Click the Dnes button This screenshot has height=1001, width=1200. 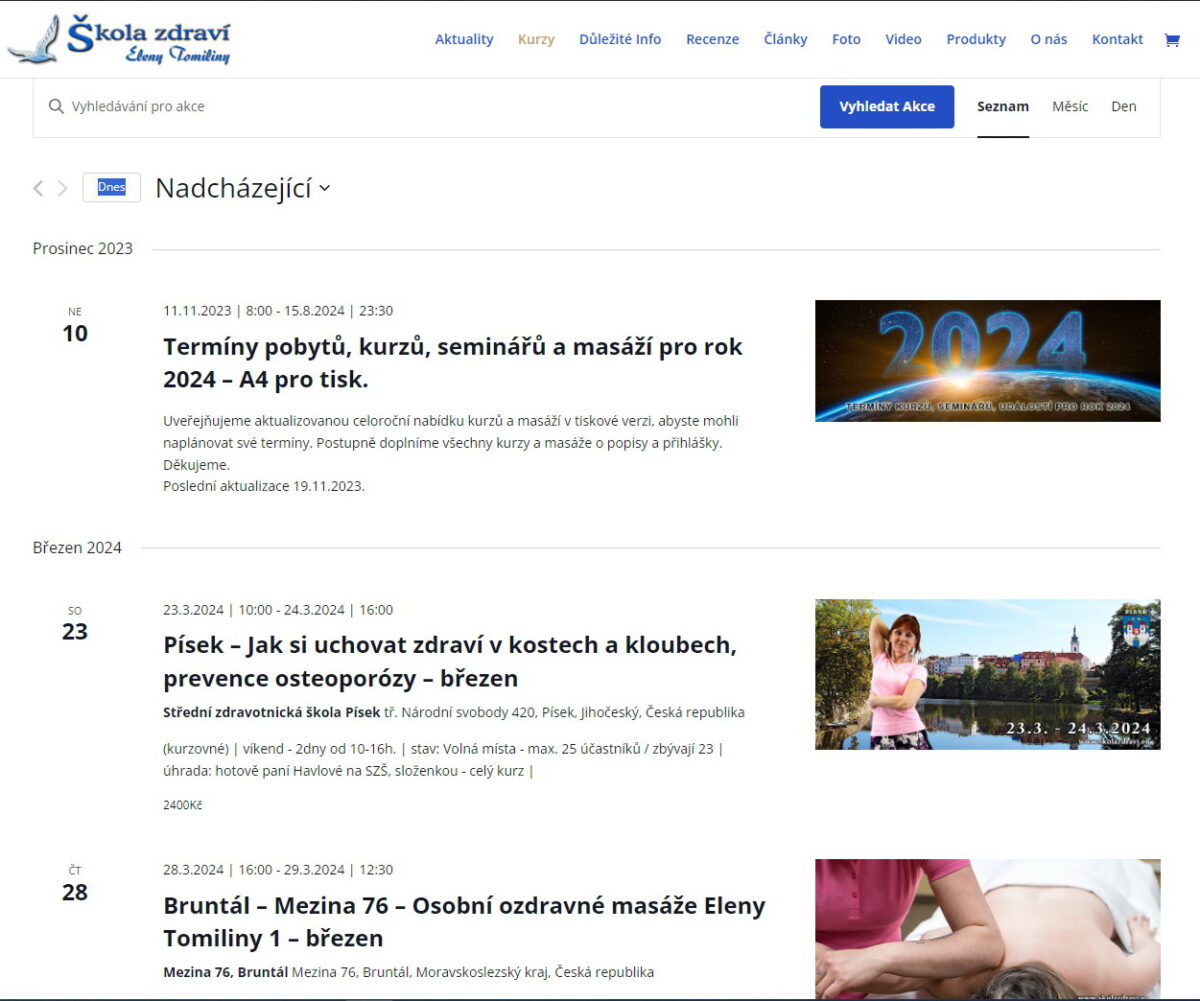click(111, 188)
